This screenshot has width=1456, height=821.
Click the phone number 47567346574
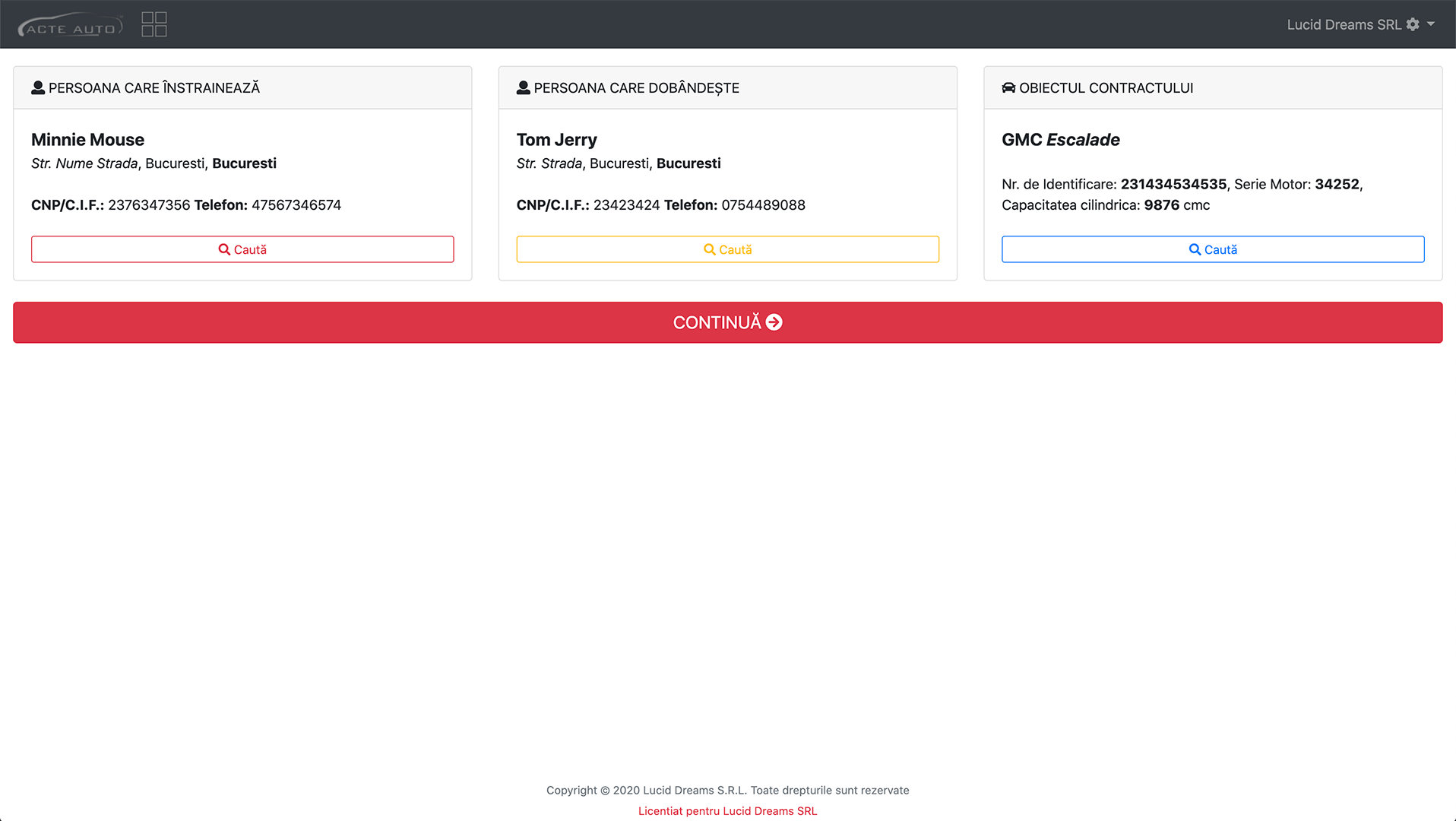[x=296, y=205]
